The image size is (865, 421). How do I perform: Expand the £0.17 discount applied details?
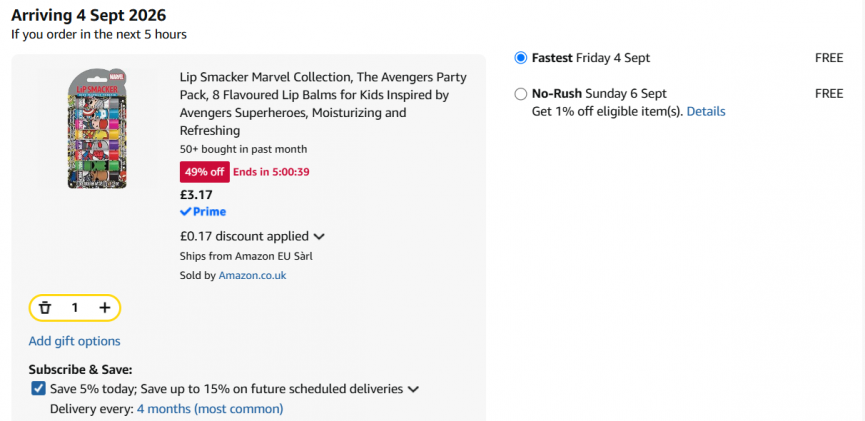pyautogui.click(x=253, y=237)
